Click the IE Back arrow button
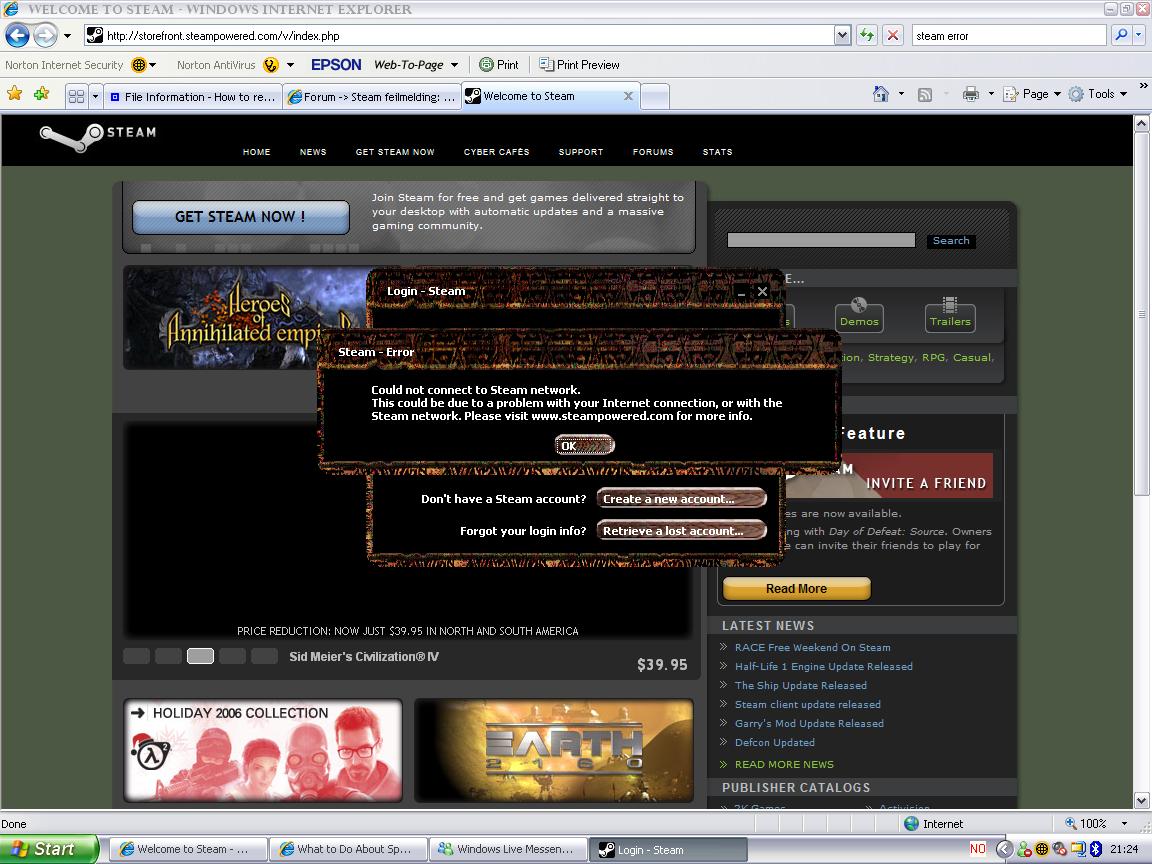 pos(18,35)
